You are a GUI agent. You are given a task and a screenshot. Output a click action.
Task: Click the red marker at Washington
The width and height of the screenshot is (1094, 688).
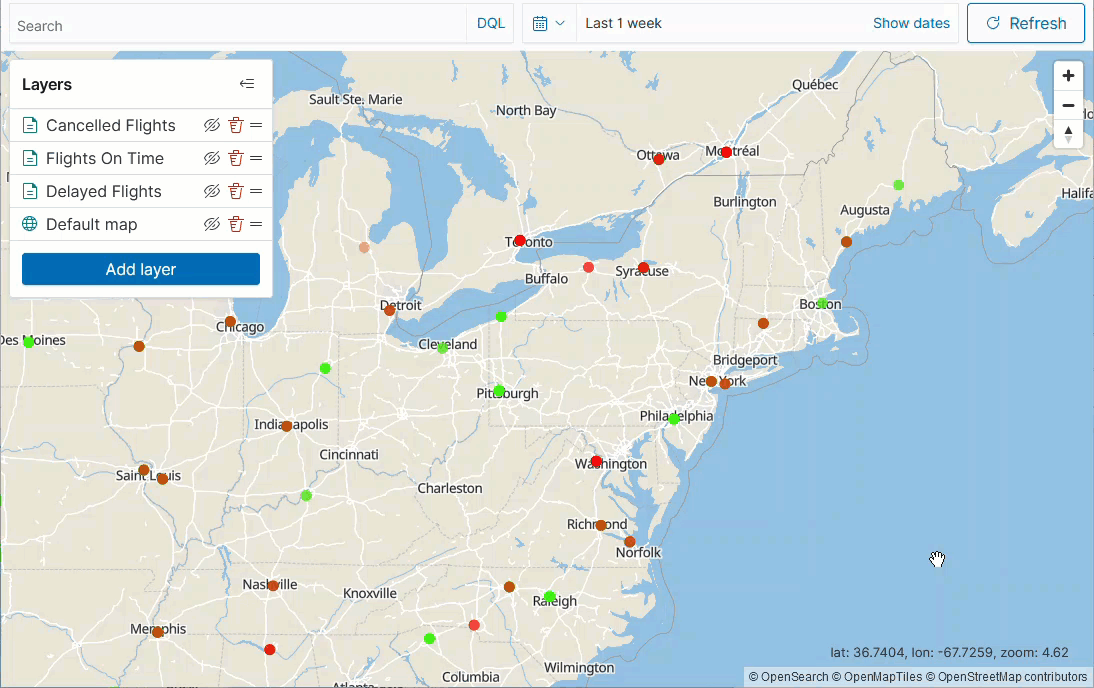pyautogui.click(x=597, y=461)
